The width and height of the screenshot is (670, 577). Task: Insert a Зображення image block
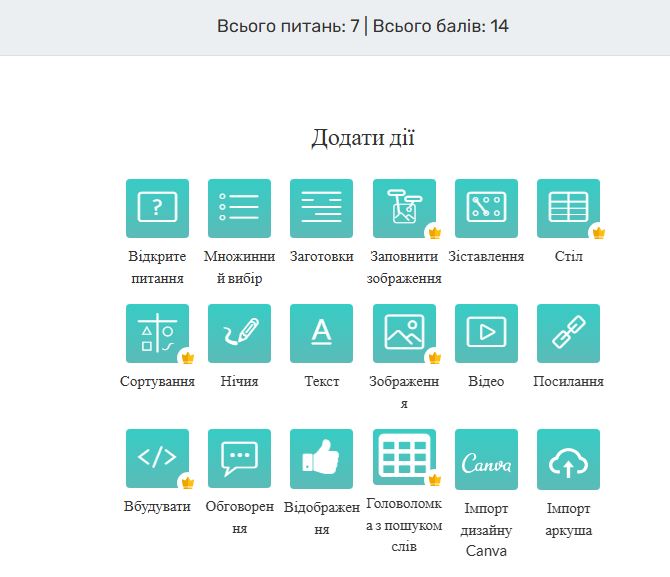pyautogui.click(x=404, y=333)
